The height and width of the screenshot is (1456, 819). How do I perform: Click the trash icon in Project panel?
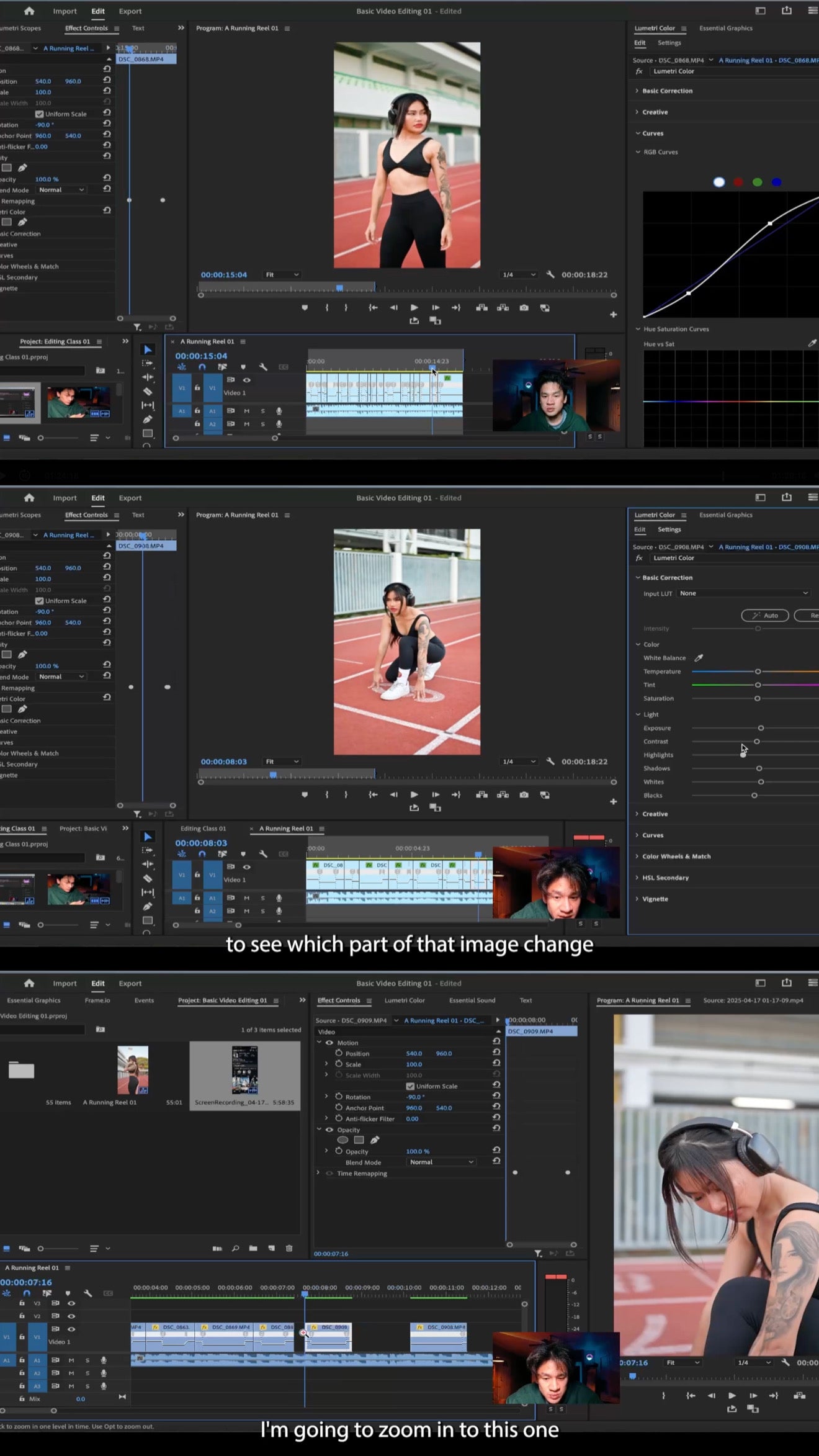(x=289, y=1248)
